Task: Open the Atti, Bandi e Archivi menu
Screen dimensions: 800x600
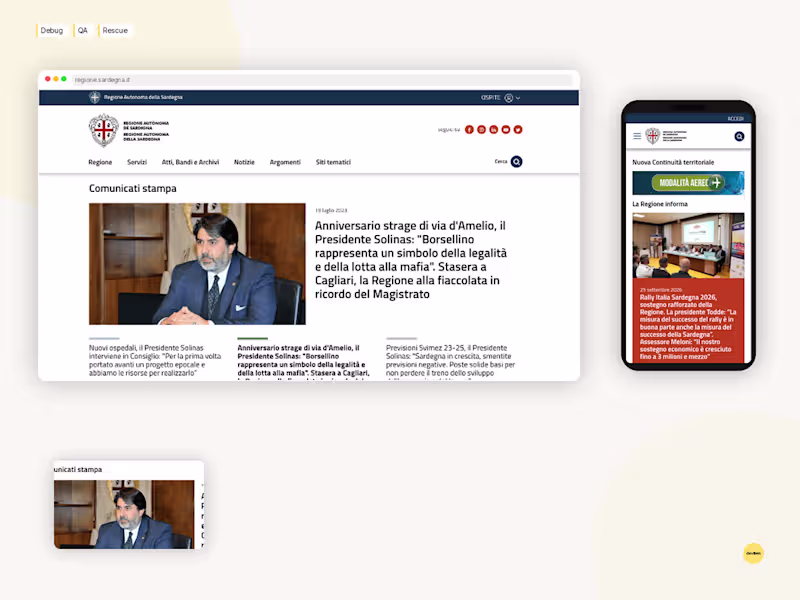Action: click(x=190, y=162)
